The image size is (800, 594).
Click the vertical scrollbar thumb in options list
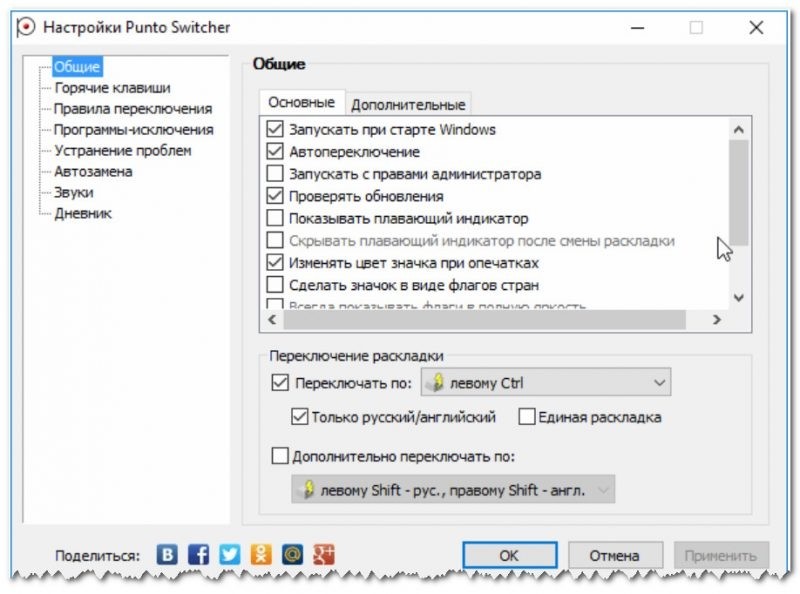pyautogui.click(x=738, y=193)
